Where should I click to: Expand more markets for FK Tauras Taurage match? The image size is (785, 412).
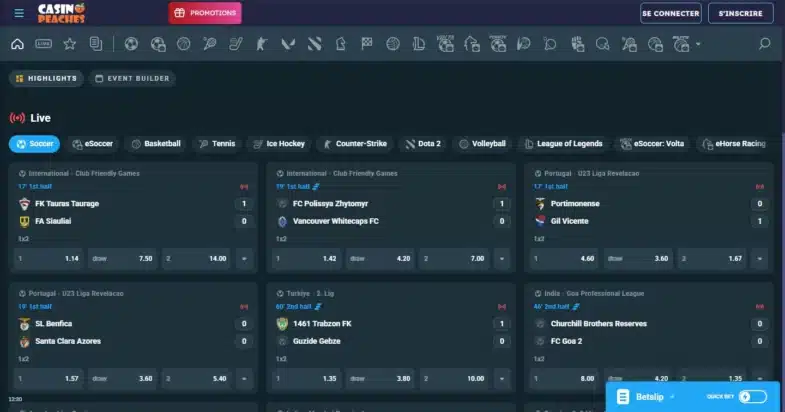tap(244, 259)
